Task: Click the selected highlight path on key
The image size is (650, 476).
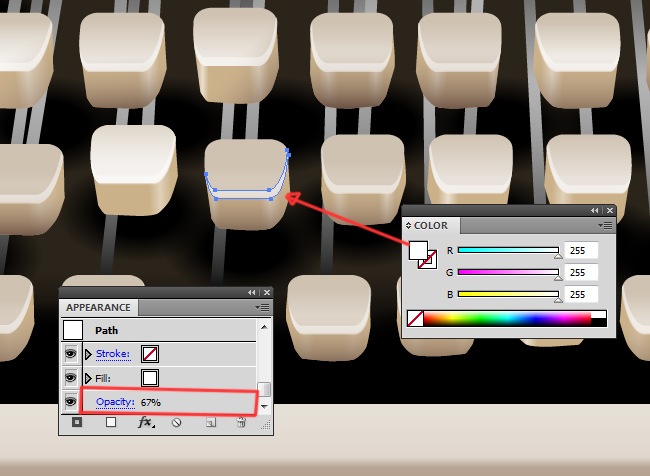Action: coord(243,195)
